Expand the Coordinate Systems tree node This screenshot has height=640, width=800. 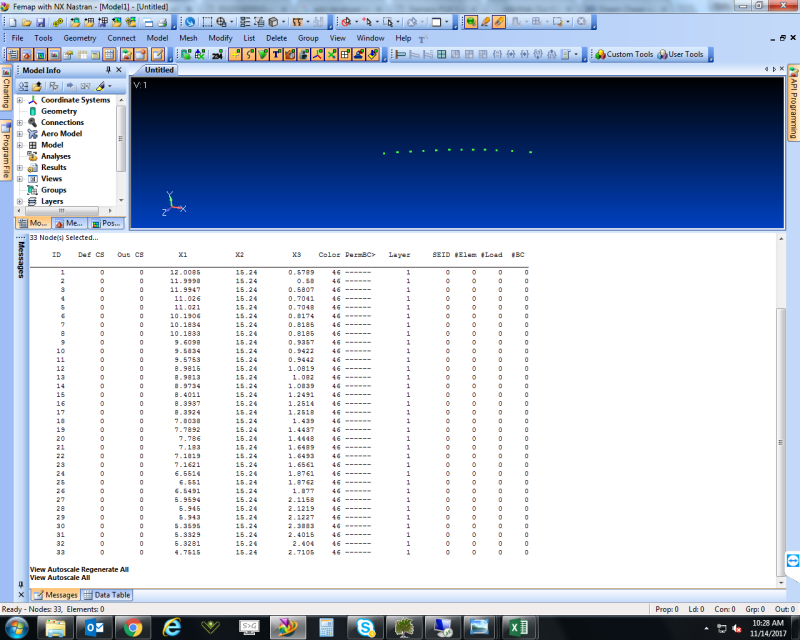click(x=20, y=100)
